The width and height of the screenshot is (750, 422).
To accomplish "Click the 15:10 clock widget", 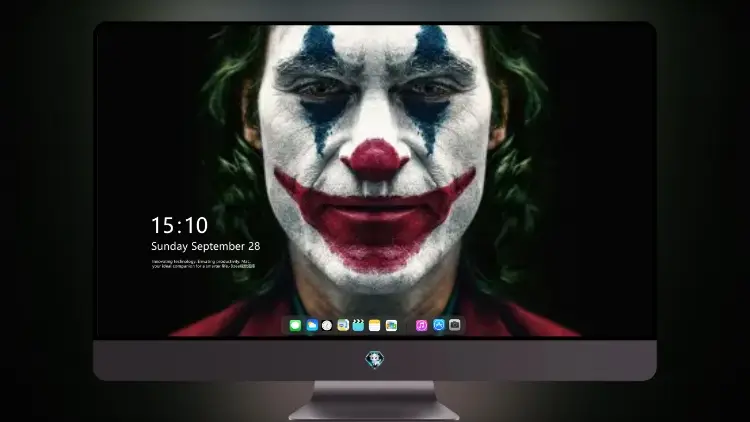I will point(179,225).
